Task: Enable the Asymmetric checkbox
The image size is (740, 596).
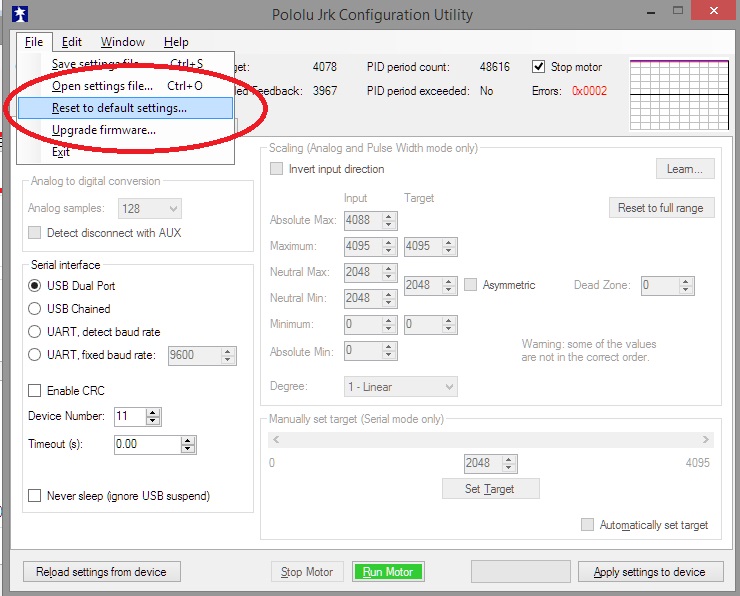Action: [x=471, y=285]
